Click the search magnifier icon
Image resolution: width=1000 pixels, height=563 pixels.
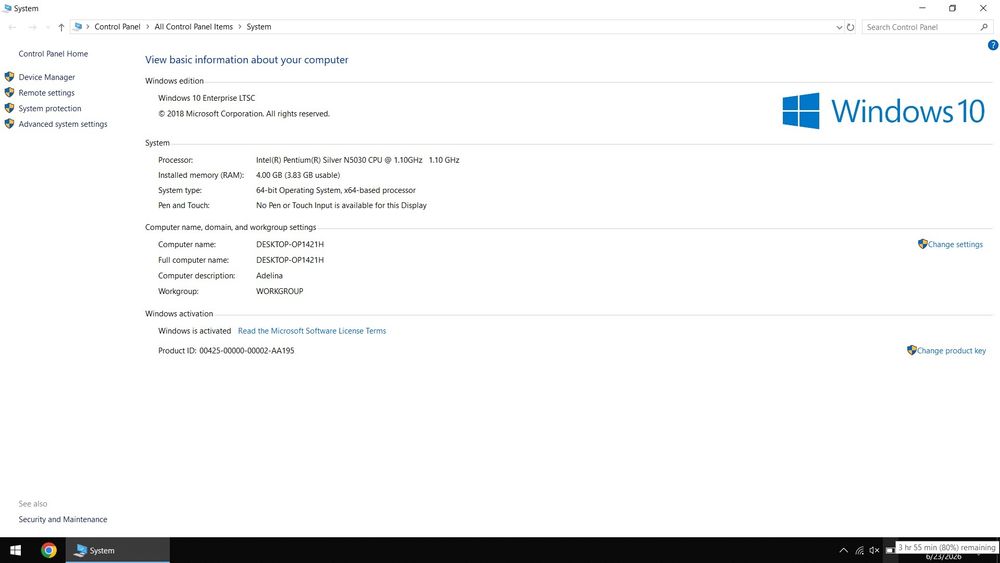click(984, 27)
